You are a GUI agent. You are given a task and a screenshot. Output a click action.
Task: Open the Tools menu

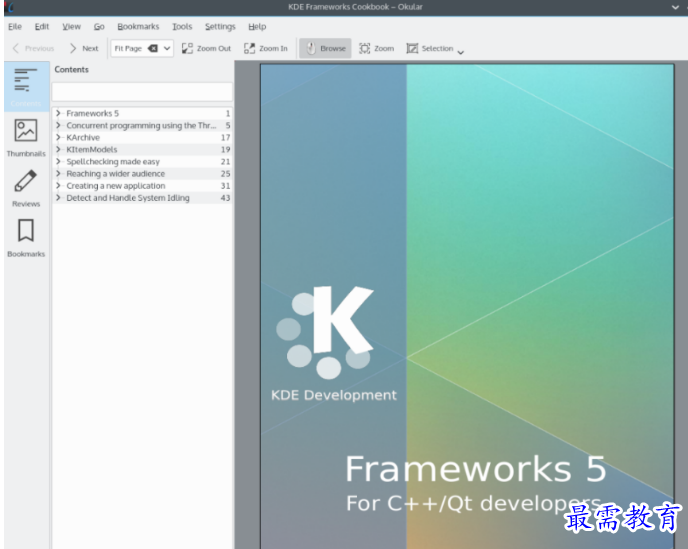[x=182, y=27]
